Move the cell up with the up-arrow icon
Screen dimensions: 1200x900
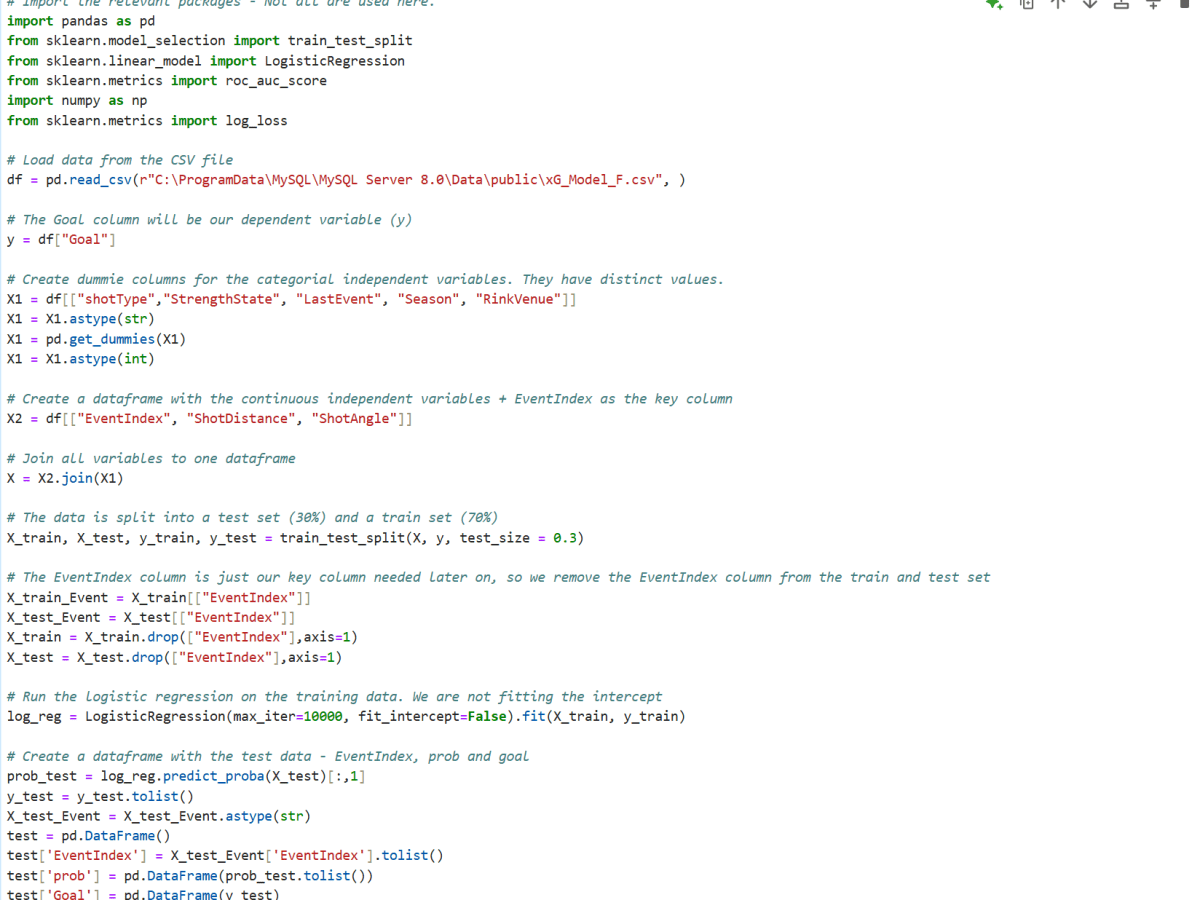pos(1057,6)
